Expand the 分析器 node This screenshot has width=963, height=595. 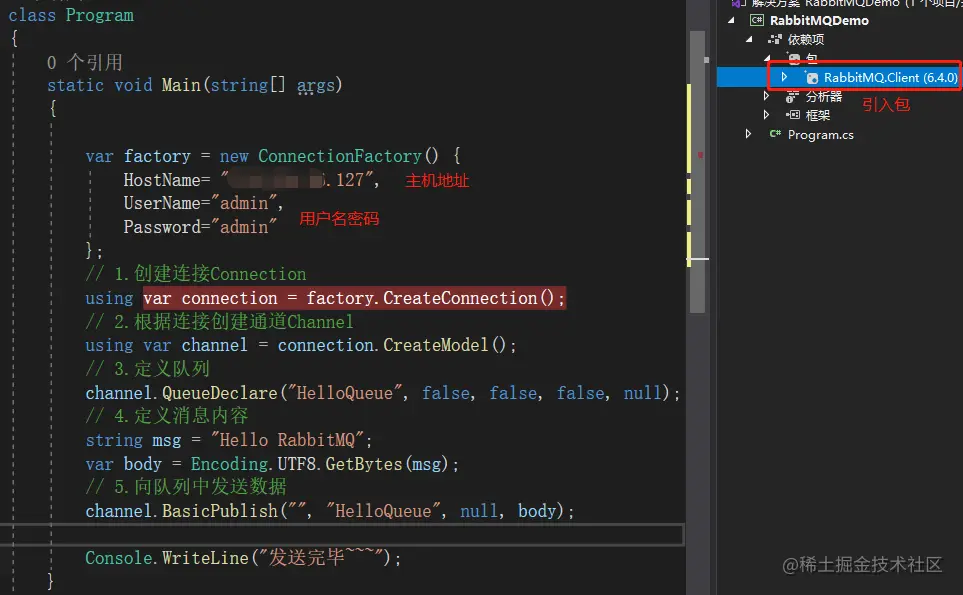[x=766, y=96]
